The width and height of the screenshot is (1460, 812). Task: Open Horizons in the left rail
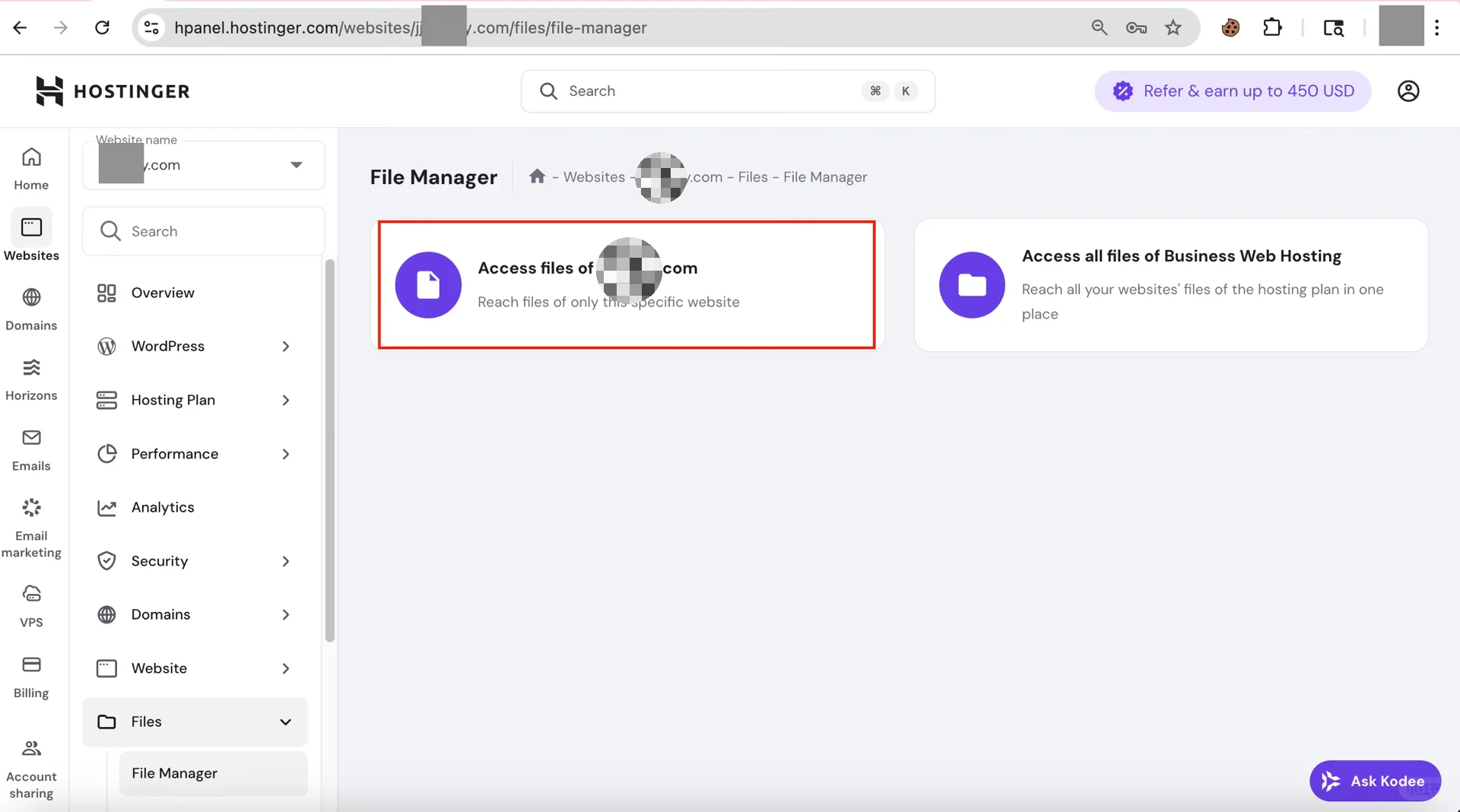point(31,380)
